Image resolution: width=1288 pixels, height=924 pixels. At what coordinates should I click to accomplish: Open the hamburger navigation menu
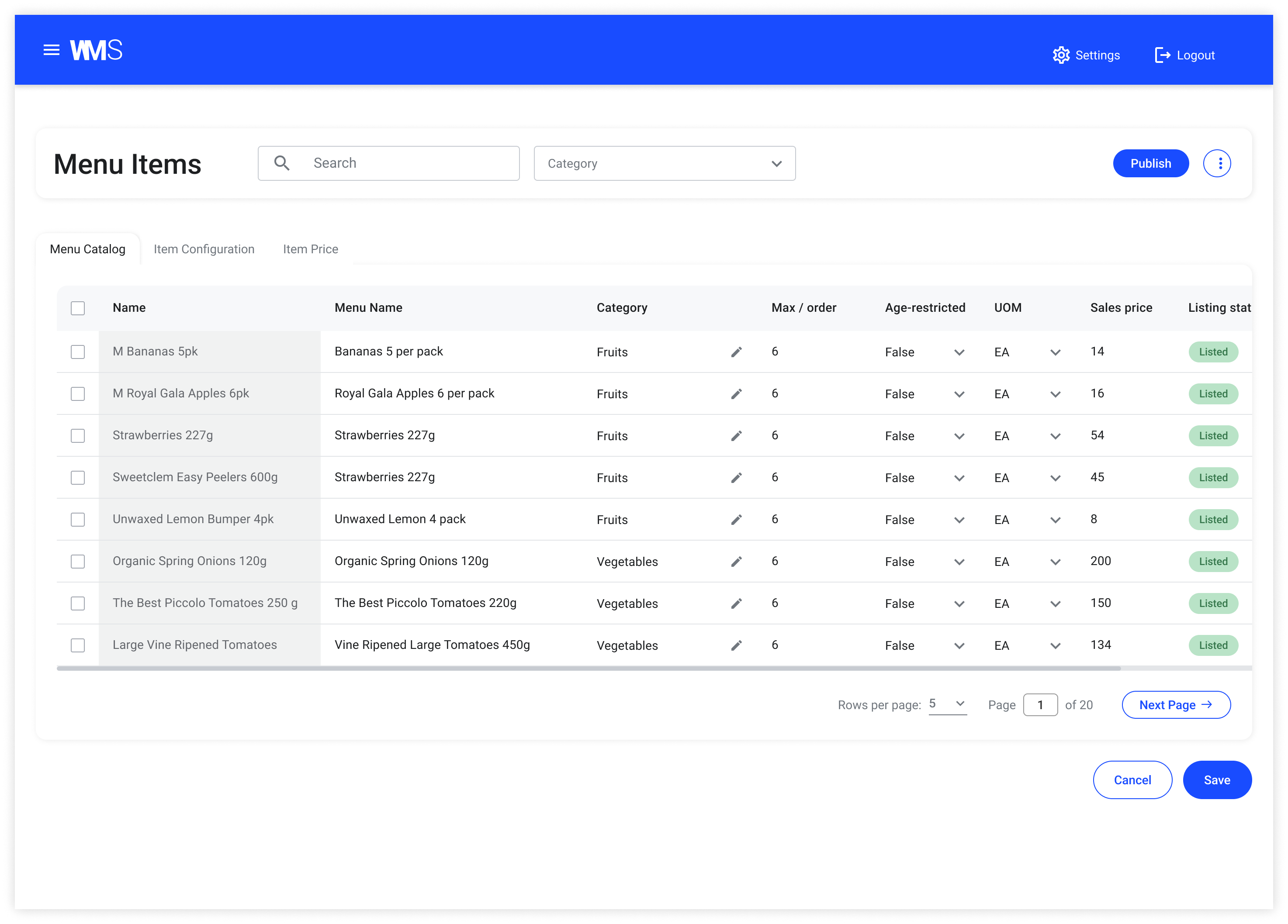point(51,50)
